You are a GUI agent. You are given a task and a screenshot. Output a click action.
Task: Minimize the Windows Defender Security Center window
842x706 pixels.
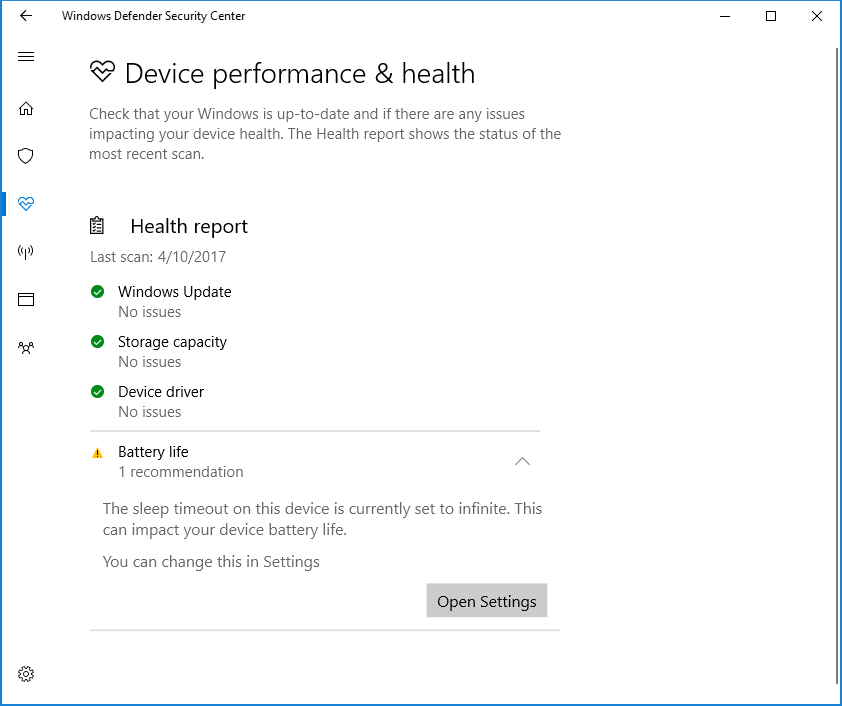(x=725, y=16)
